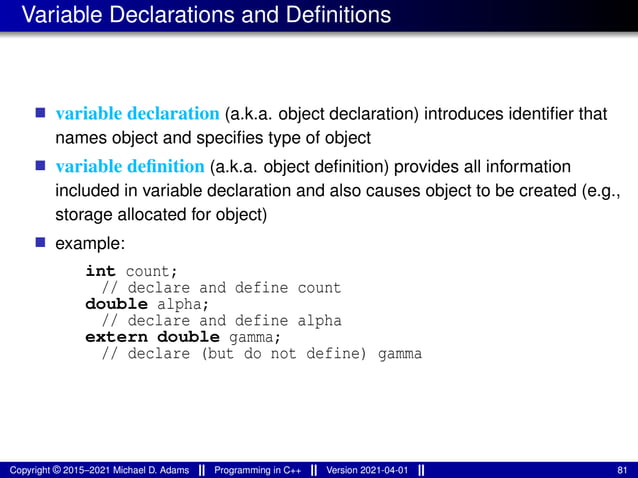Click the square bullet beside 'variable definition'
This screenshot has height=478, width=638.
click(x=40, y=165)
